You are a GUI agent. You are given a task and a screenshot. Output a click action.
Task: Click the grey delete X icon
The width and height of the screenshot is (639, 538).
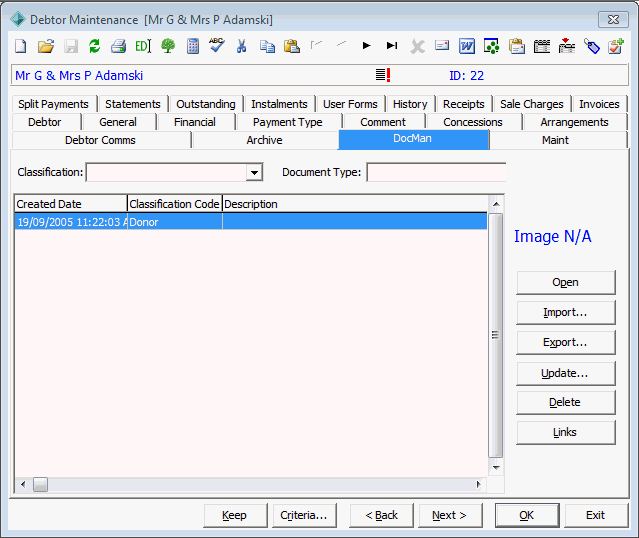point(417,46)
